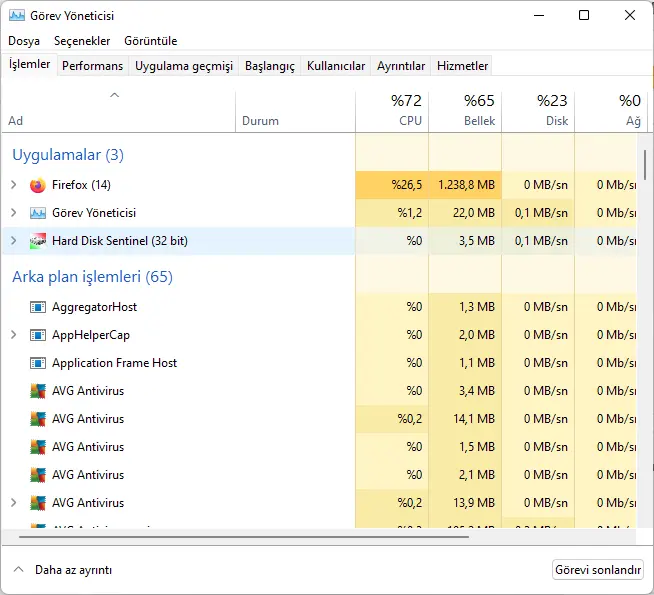Open the Seçenekler menu
Viewport: 654px width, 595px height.
(82, 41)
